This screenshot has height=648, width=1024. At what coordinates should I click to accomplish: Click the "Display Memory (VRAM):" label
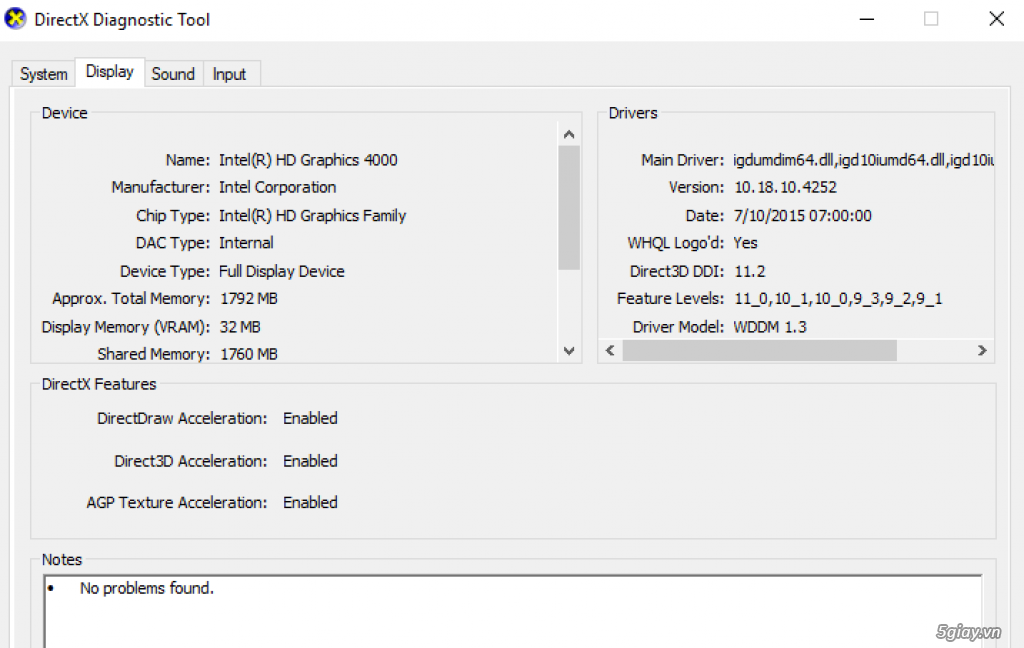point(126,327)
